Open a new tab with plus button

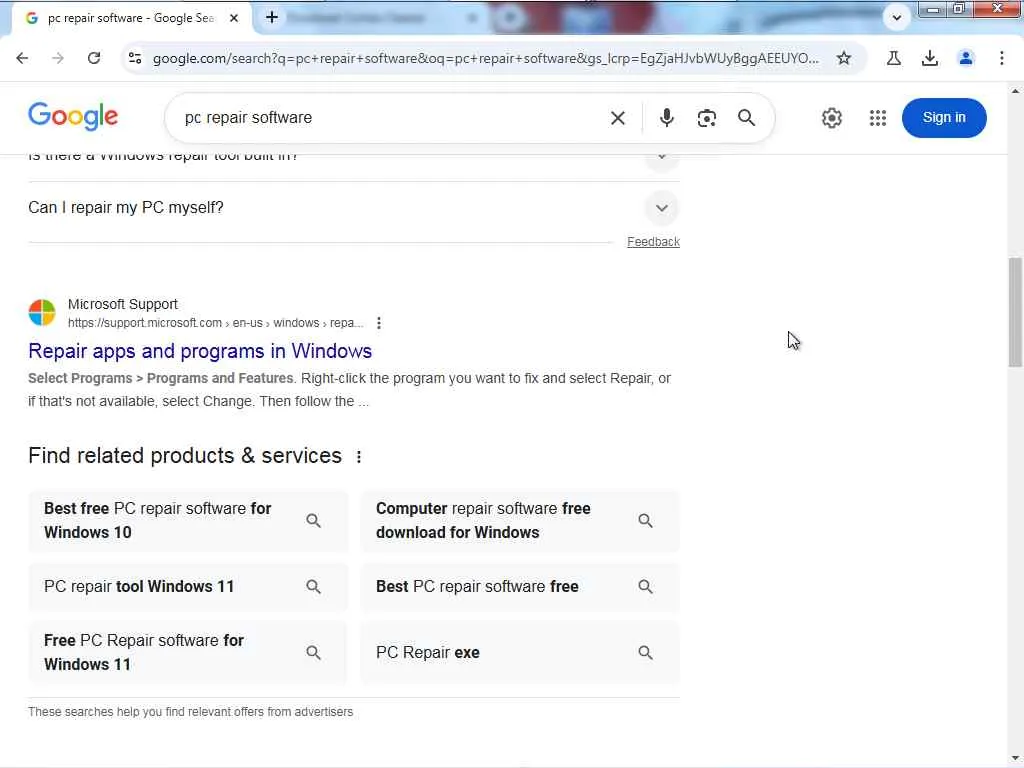(x=272, y=18)
